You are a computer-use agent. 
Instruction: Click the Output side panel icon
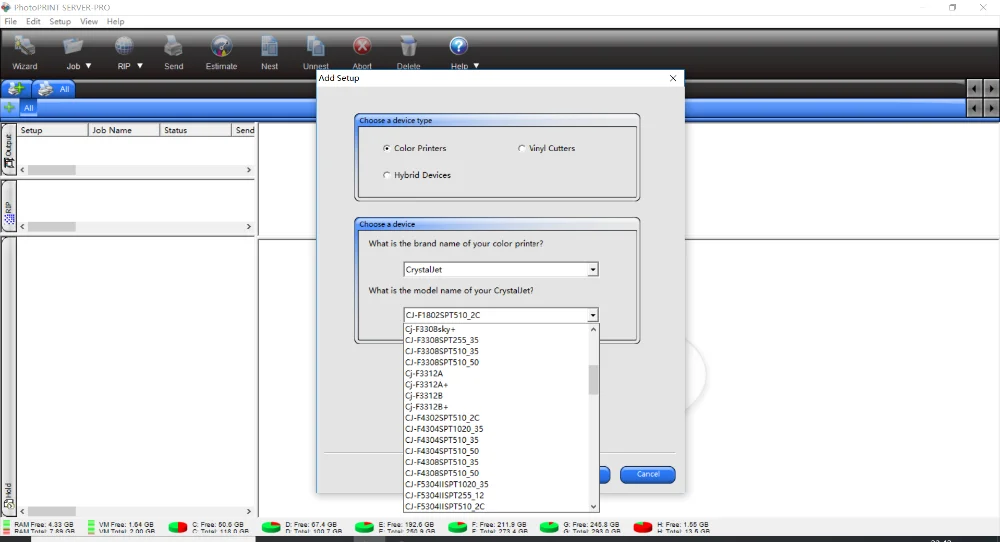(x=9, y=163)
